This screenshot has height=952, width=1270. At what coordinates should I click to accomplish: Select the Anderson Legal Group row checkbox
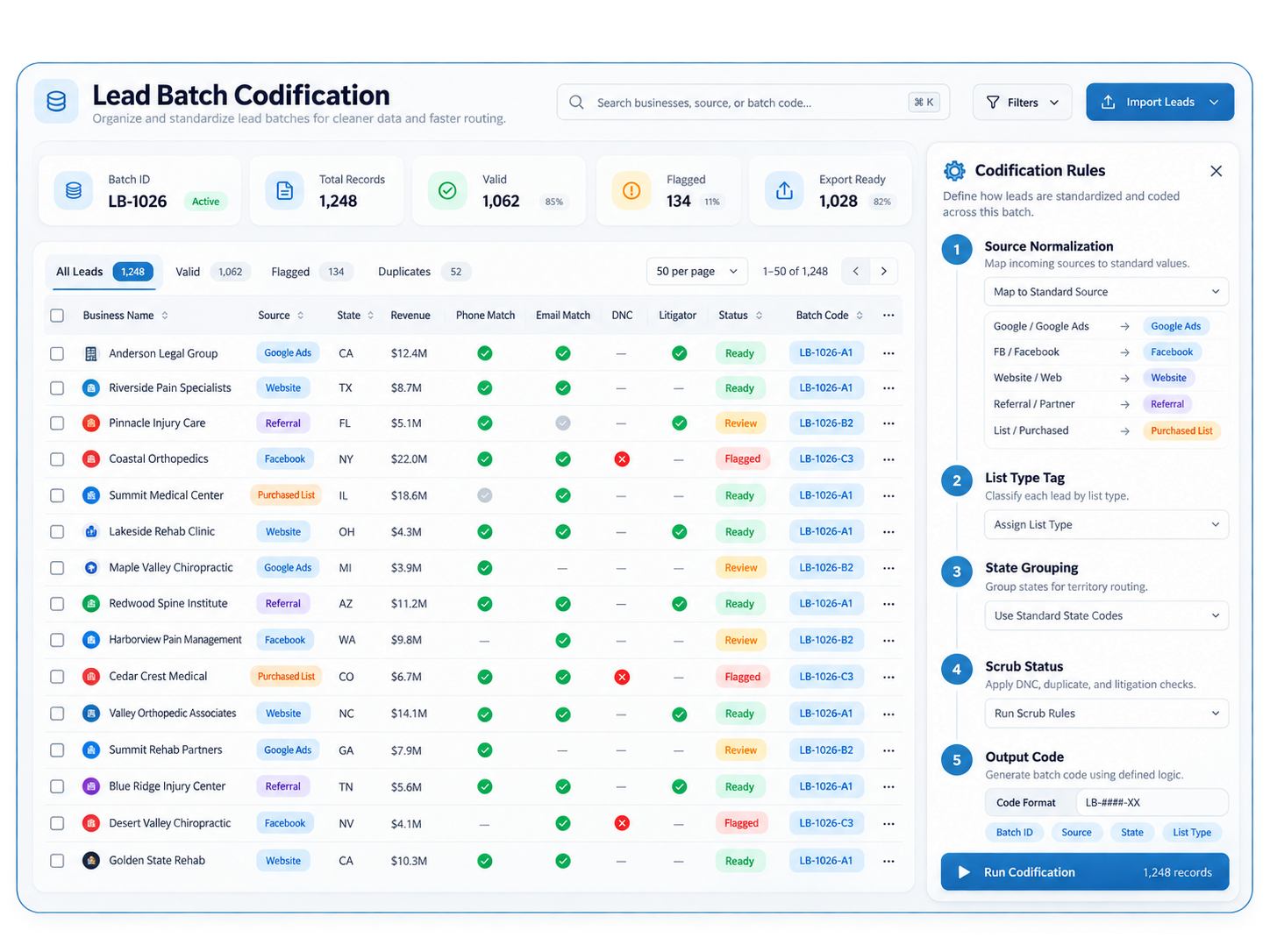point(57,353)
